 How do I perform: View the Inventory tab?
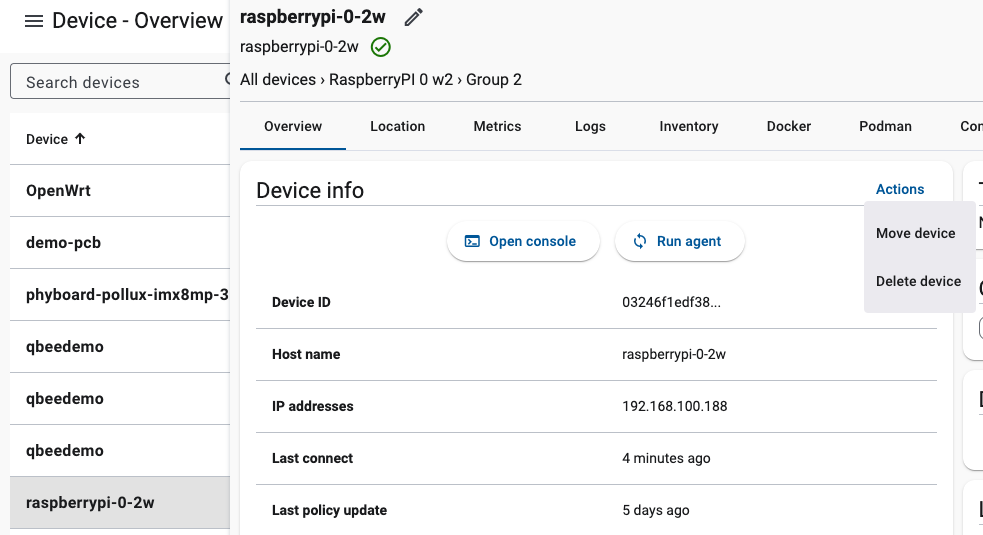pyautogui.click(x=688, y=126)
